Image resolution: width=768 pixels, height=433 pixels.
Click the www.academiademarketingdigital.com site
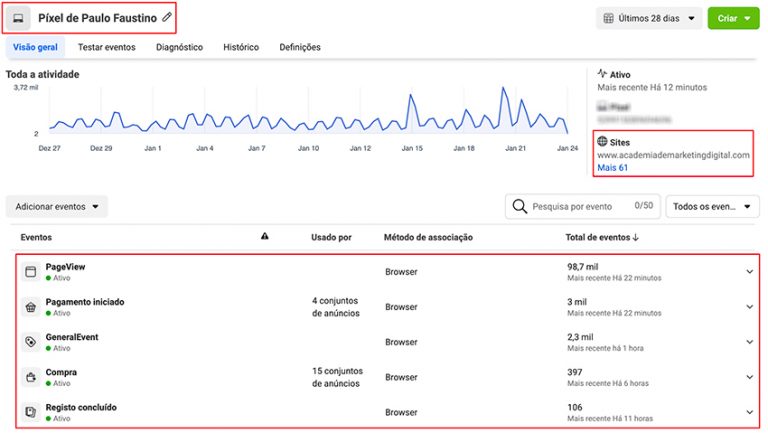coord(673,155)
